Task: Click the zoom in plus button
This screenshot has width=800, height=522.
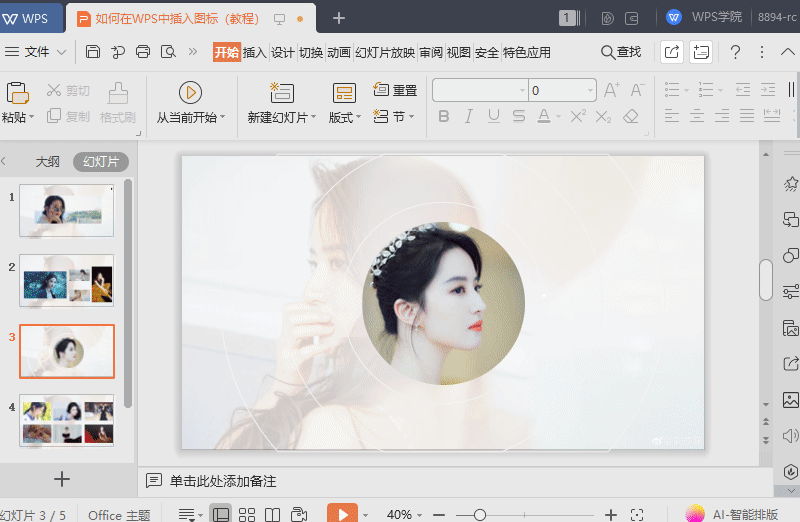Action: pos(611,514)
